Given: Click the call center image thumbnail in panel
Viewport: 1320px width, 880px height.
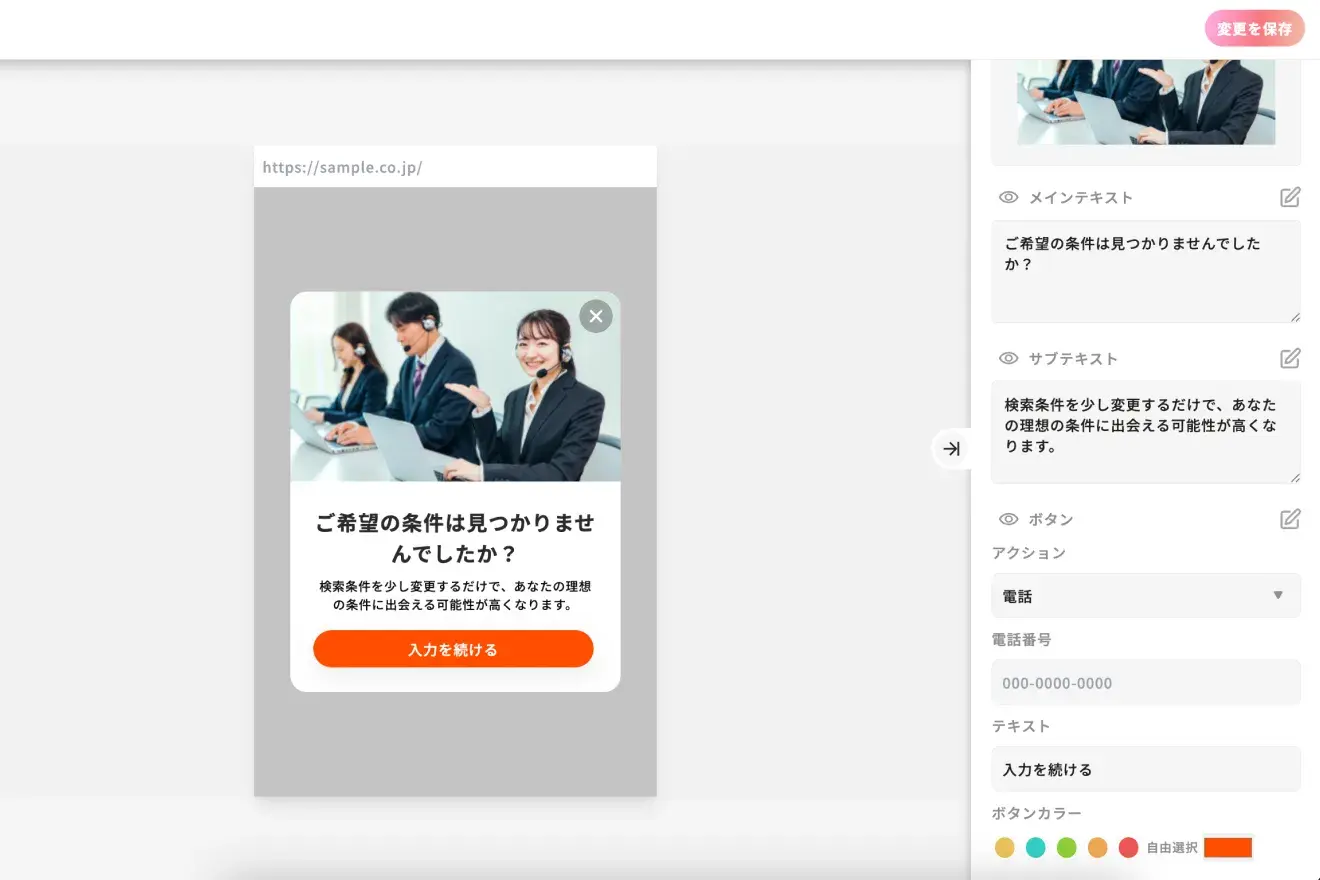Looking at the screenshot, I should pos(1146,102).
